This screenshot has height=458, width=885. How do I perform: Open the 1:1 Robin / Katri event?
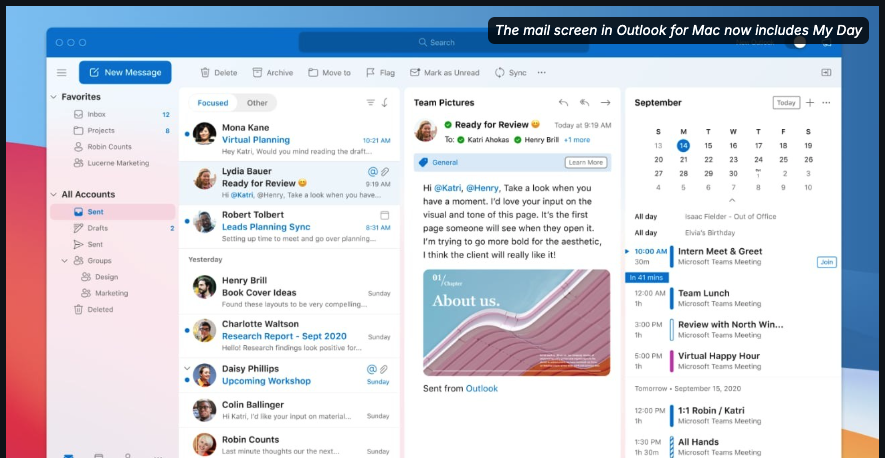[731, 416]
